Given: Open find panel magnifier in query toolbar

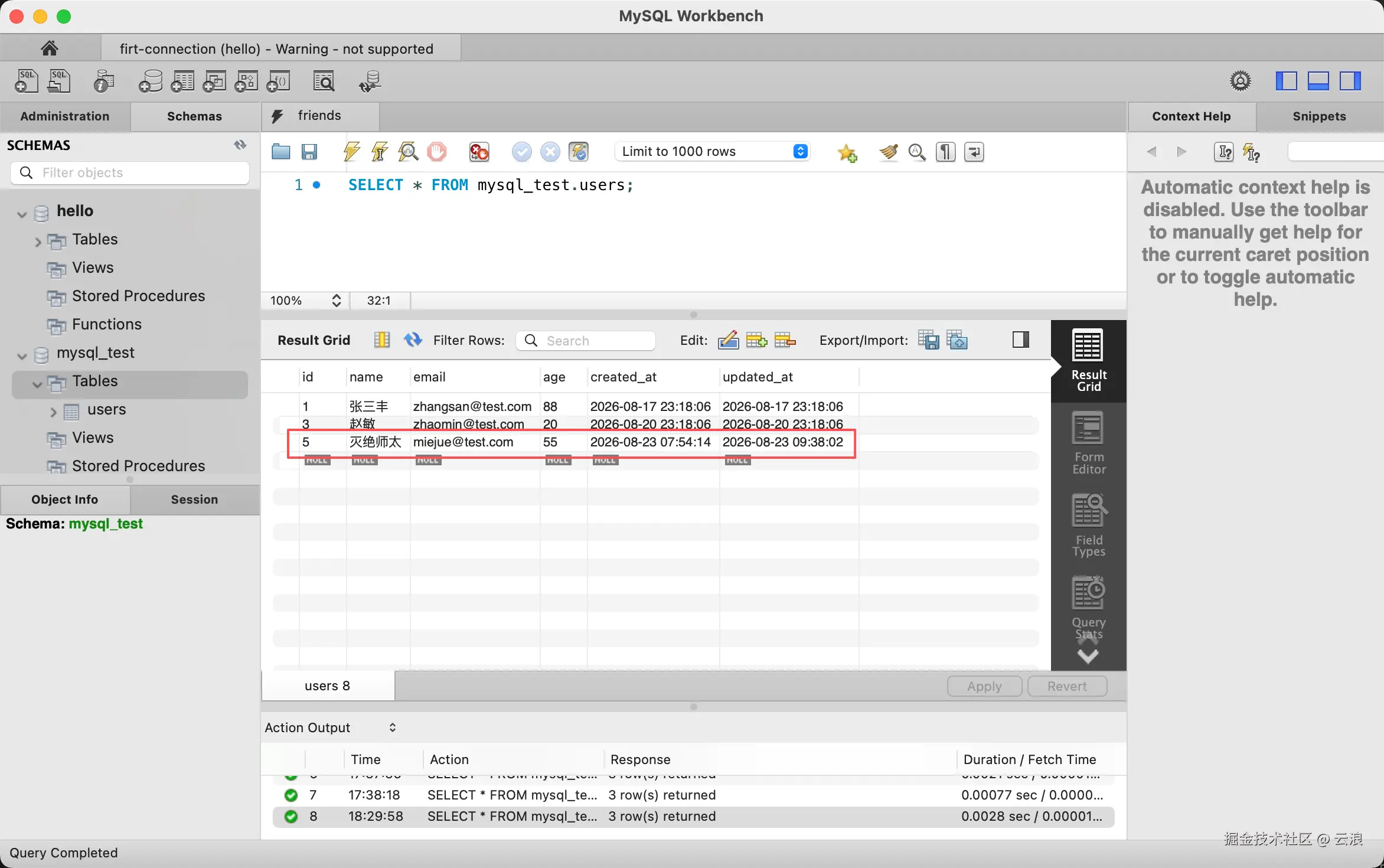Looking at the screenshot, I should click(917, 152).
